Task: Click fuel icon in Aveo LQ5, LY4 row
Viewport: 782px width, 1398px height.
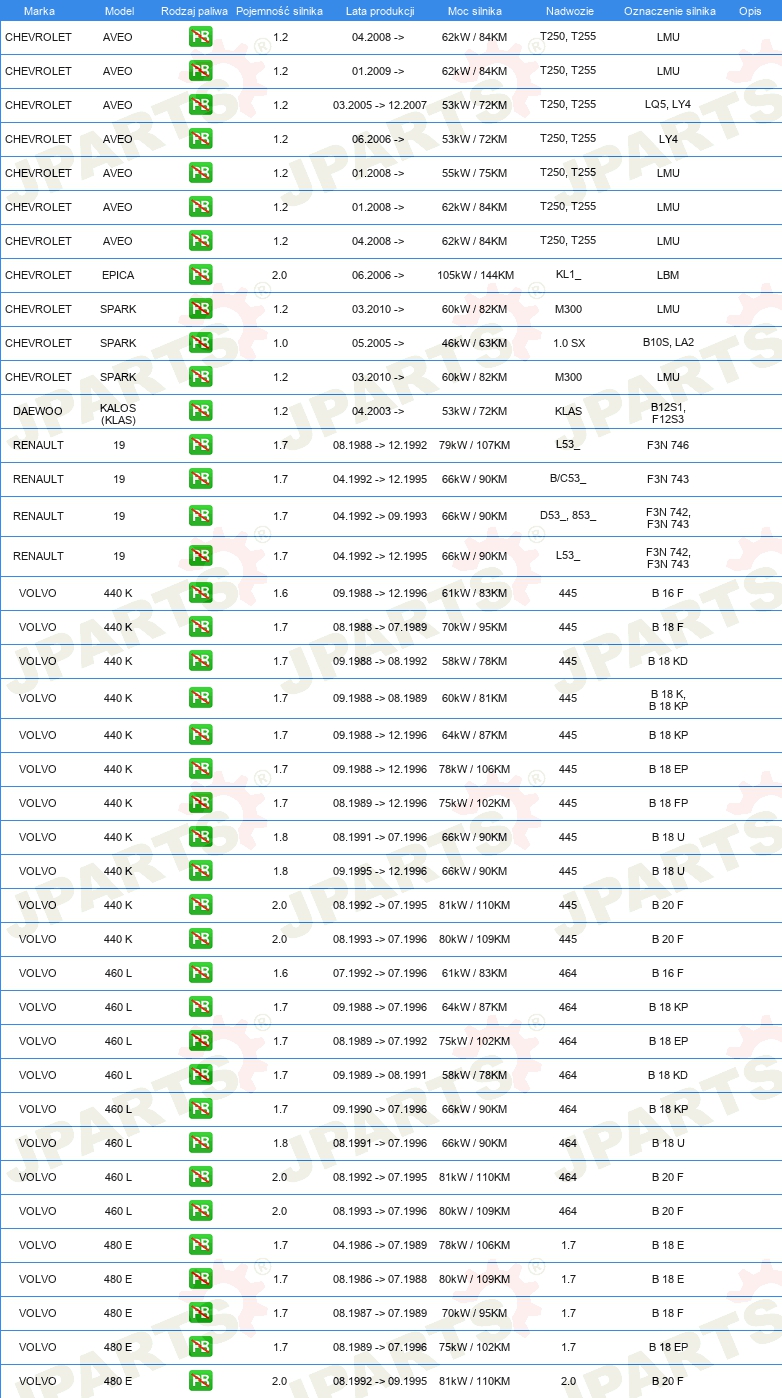Action: point(200,105)
